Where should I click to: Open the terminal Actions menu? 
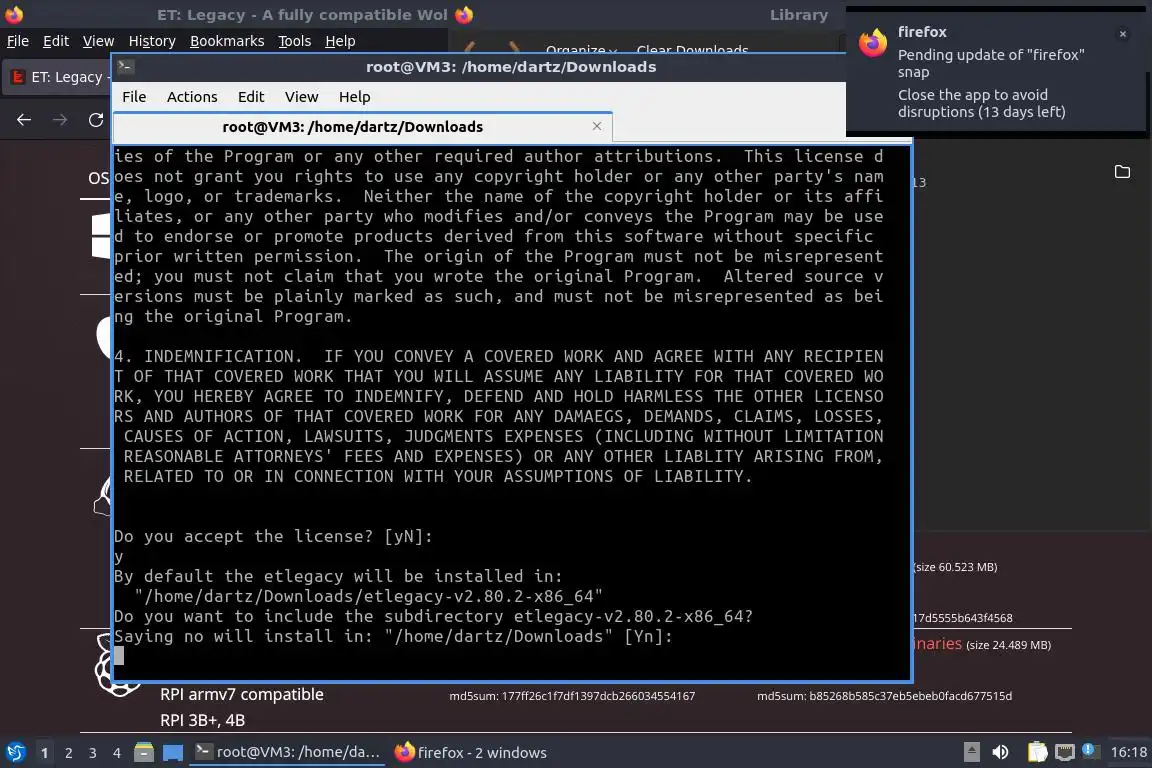pyautogui.click(x=192, y=97)
